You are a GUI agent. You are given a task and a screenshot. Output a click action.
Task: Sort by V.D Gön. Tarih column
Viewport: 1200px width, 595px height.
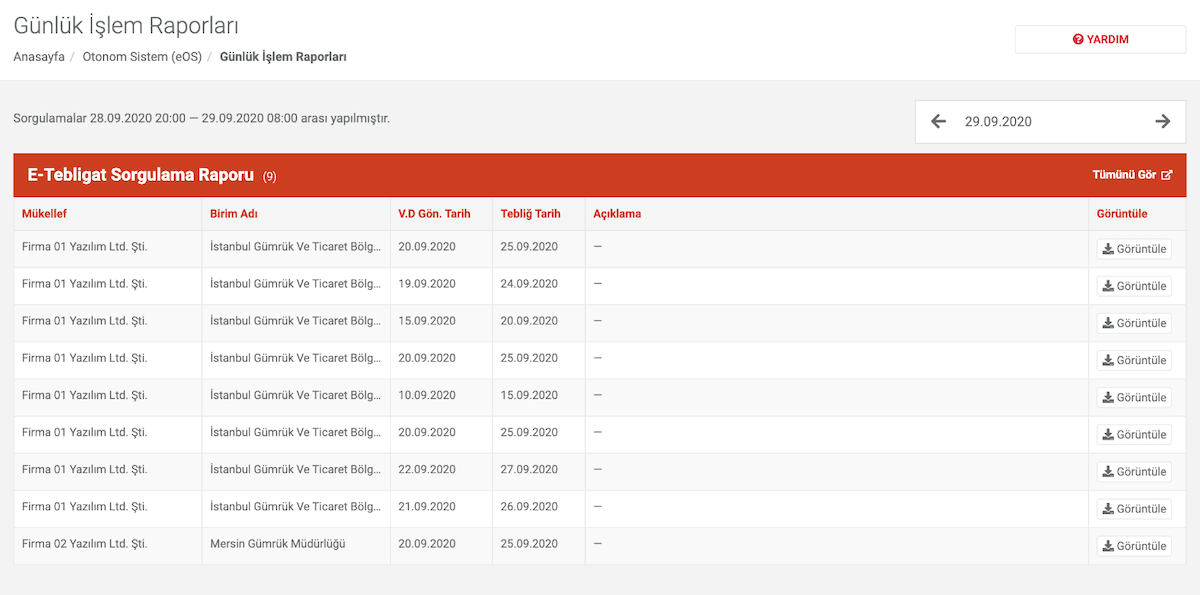[x=434, y=214]
